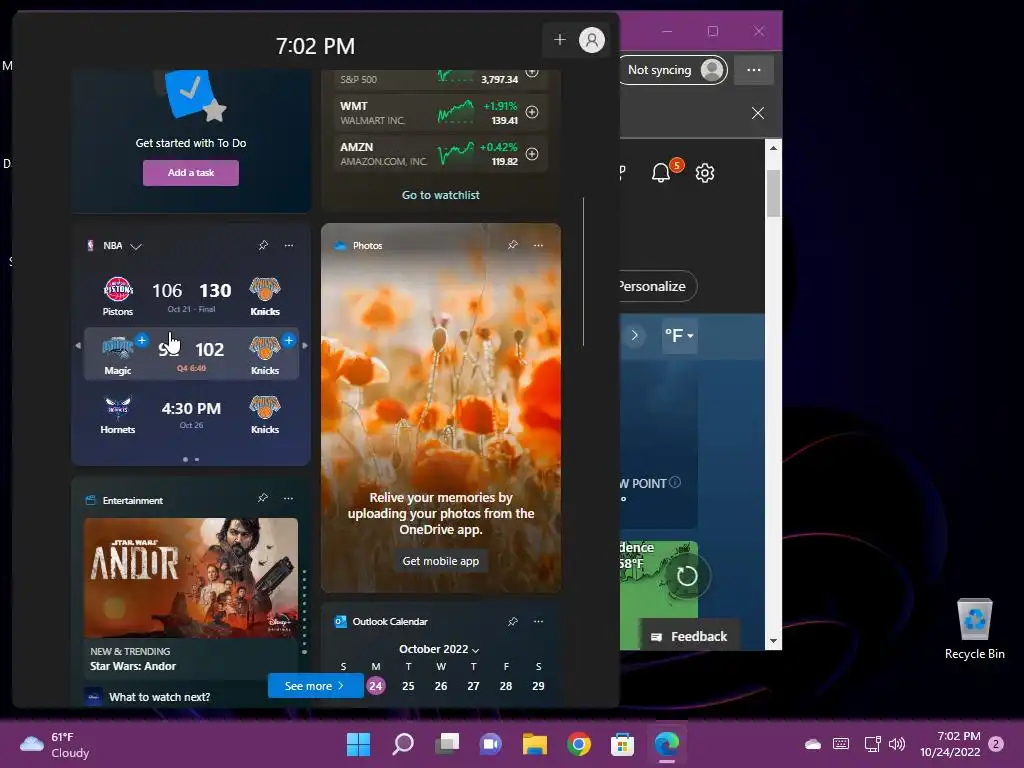
Task: Click Feedback button in Edge window
Action: tap(690, 636)
